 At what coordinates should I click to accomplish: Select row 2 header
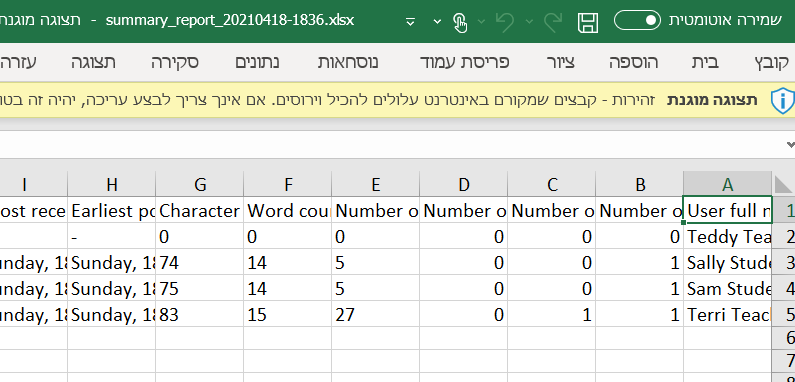click(x=784, y=236)
